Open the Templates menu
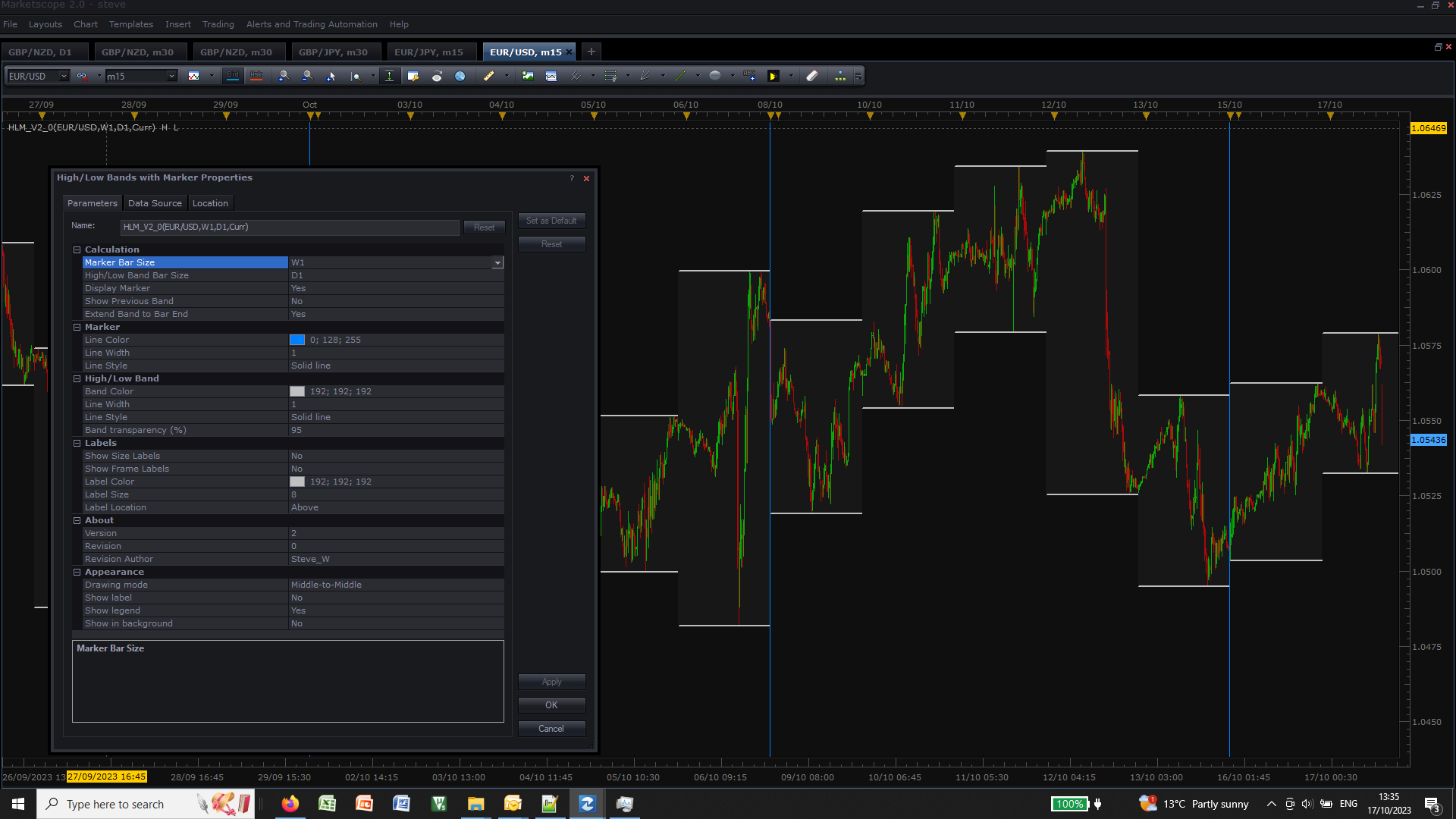This screenshot has height=819, width=1456. [x=130, y=24]
